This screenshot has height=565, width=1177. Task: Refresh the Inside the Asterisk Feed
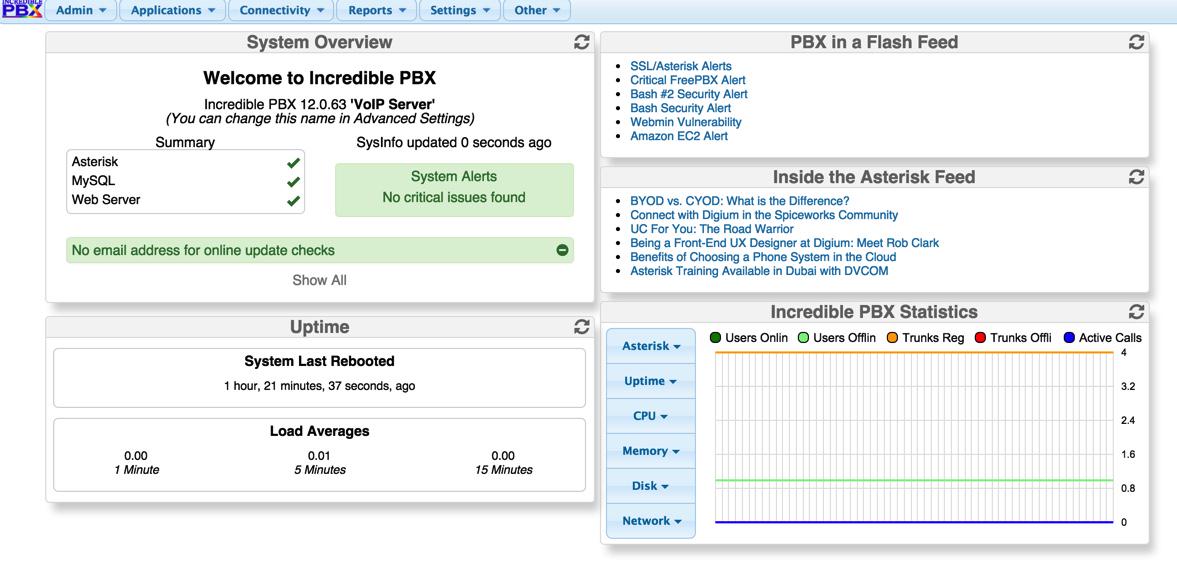point(1136,177)
